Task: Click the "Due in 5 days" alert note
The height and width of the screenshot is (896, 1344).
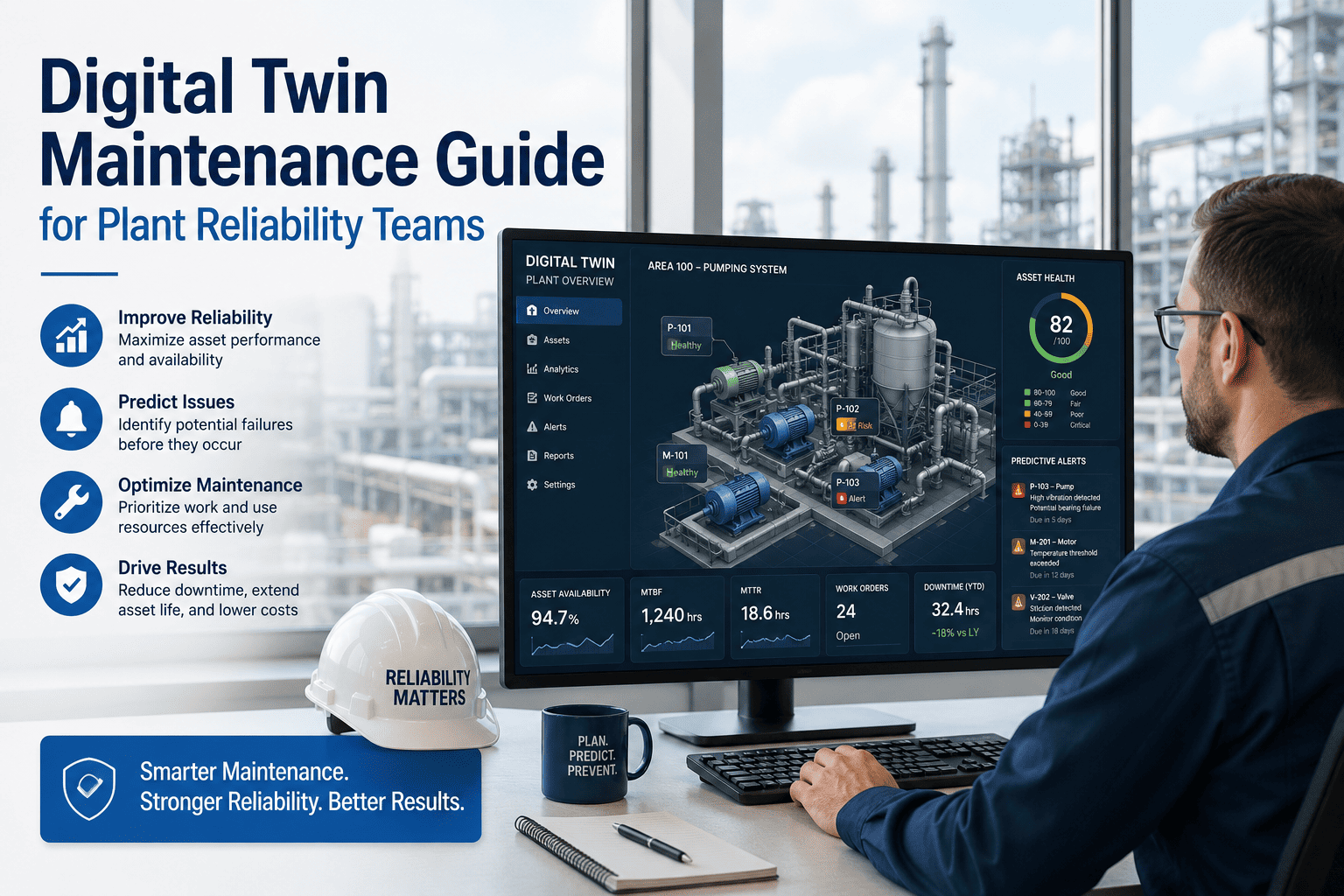Action: click(1050, 520)
